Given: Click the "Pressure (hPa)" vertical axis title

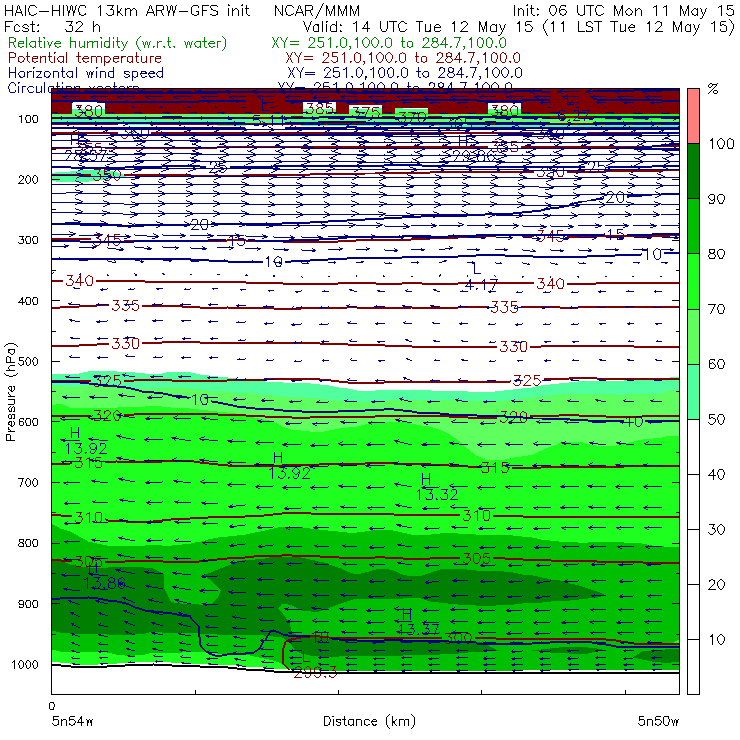Looking at the screenshot, I should 10,392.
